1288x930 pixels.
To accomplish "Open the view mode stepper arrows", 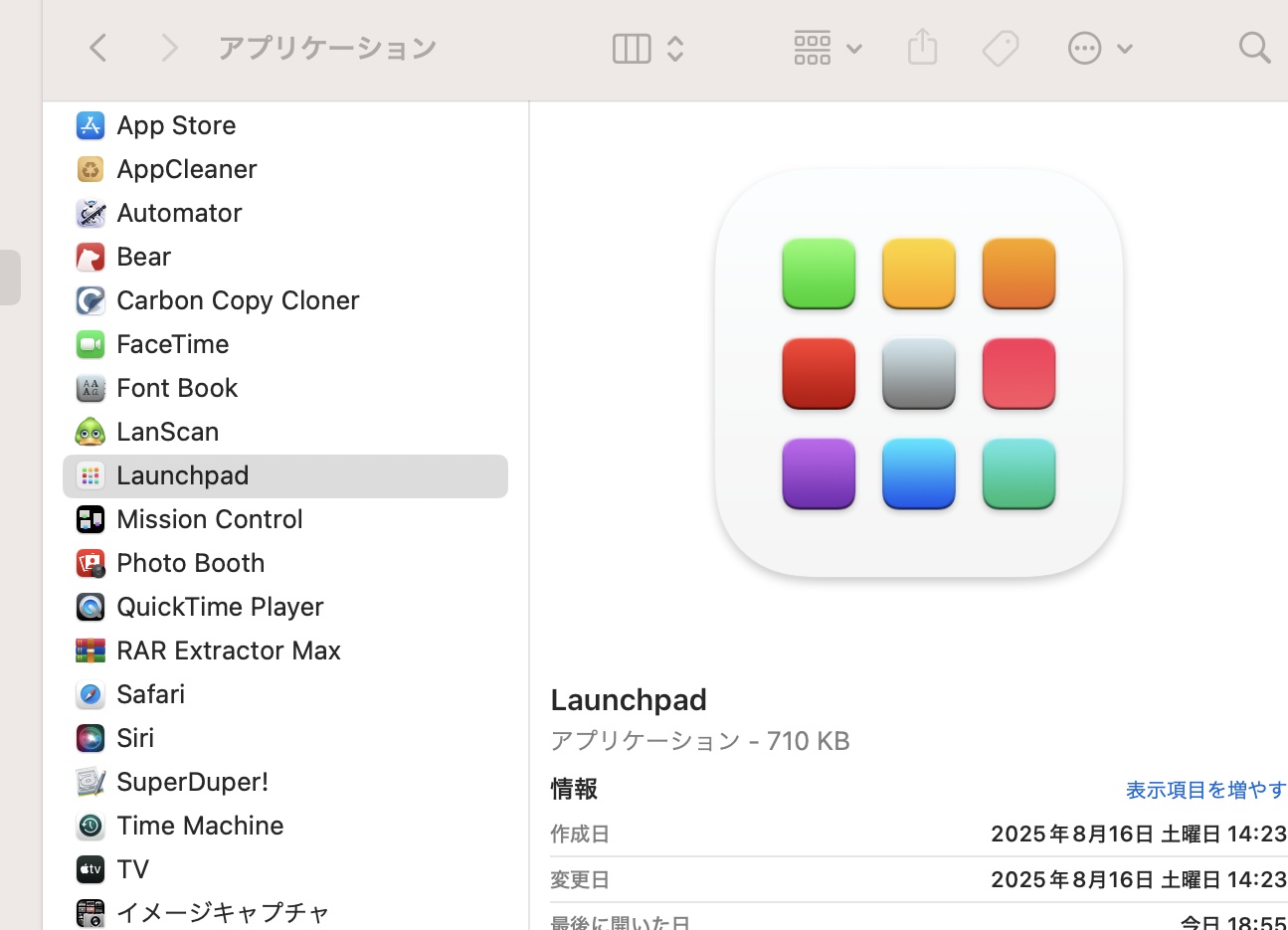I will click(675, 48).
